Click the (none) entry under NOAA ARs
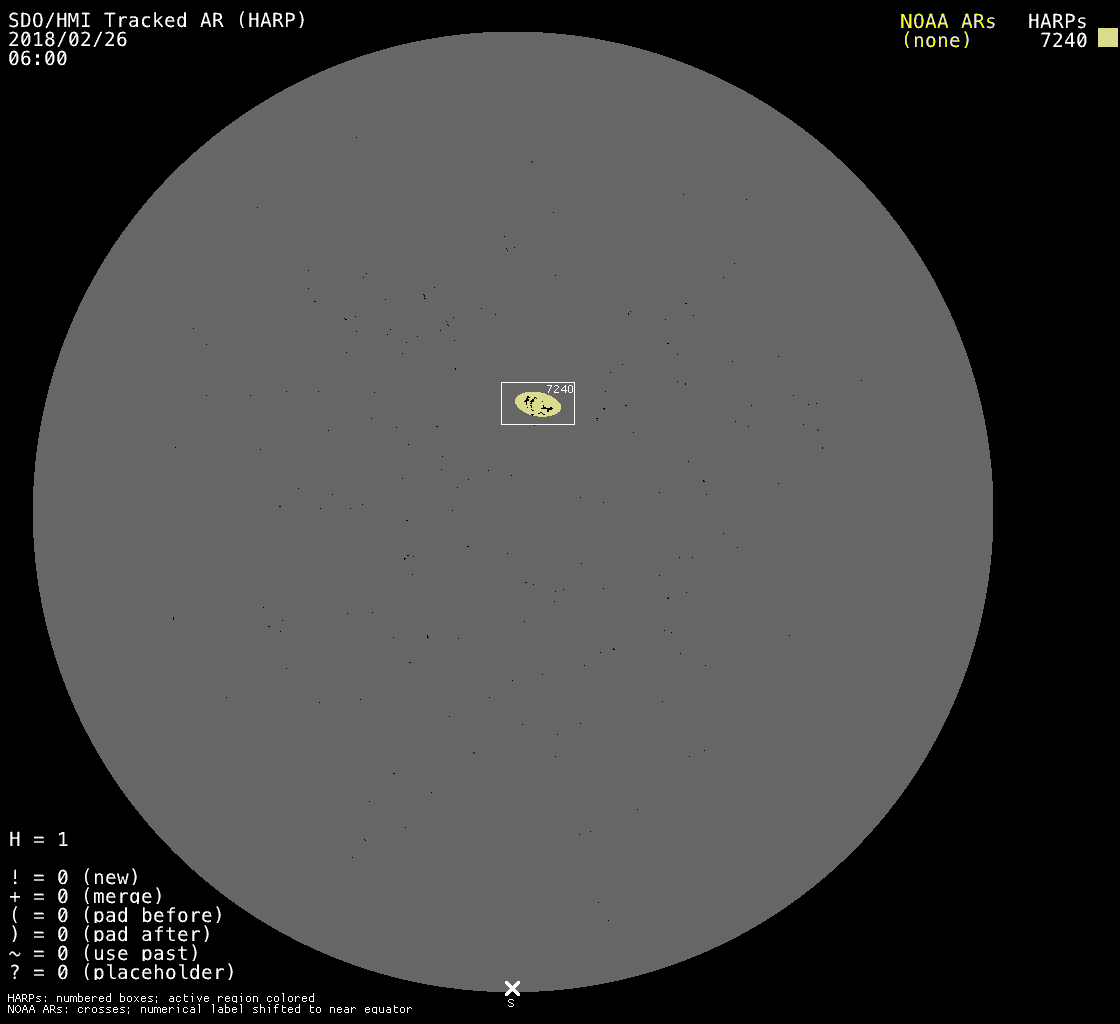 click(936, 40)
